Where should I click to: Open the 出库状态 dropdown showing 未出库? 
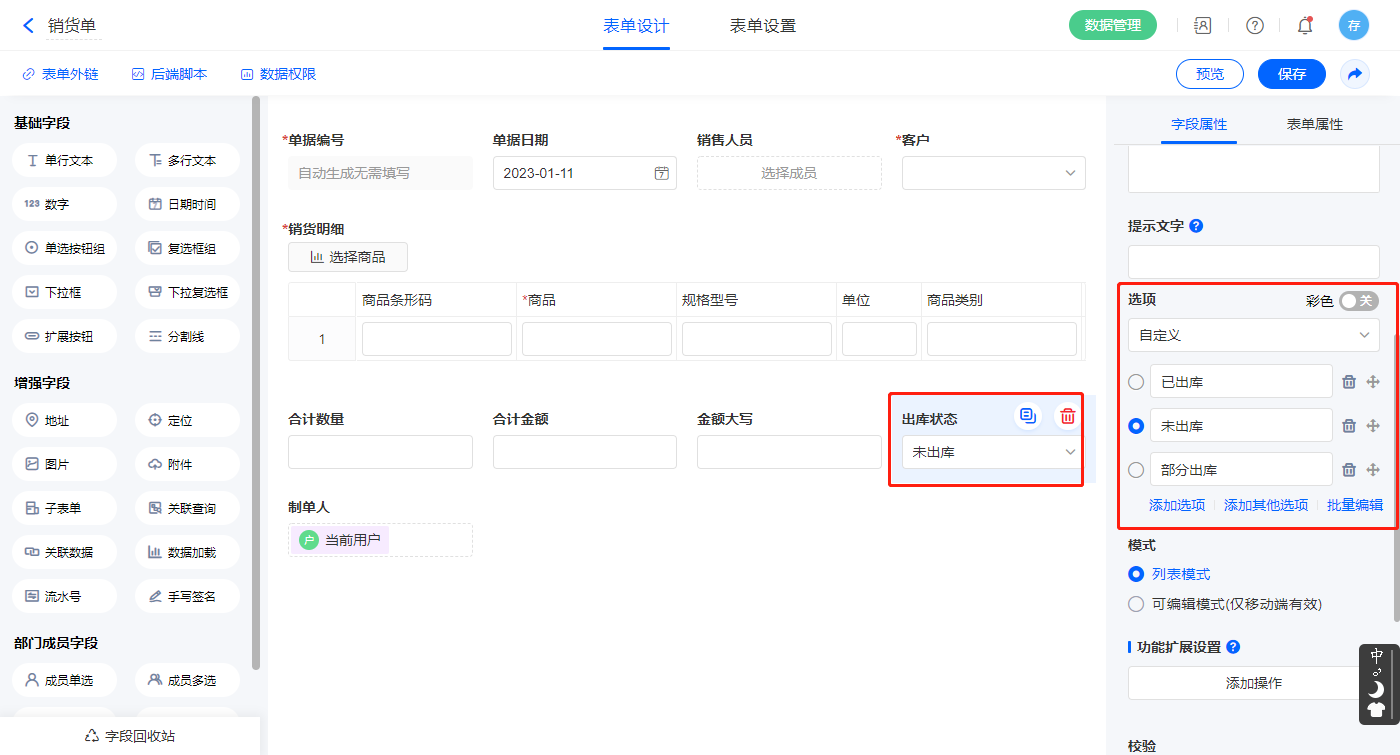990,452
